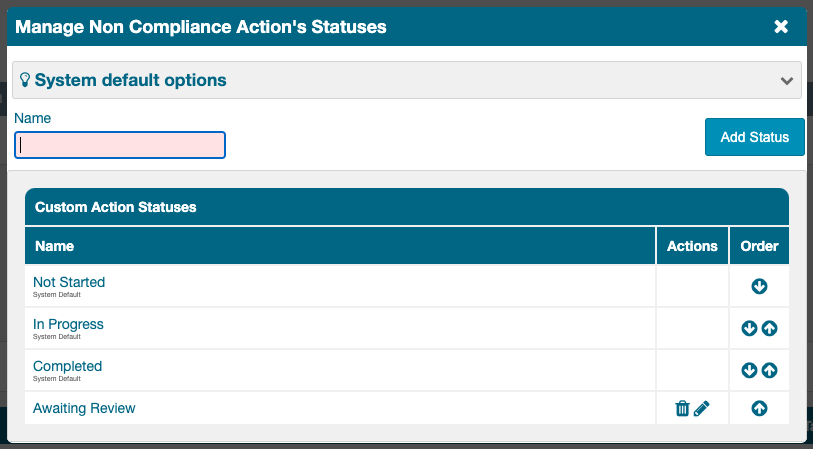Select the Not Started status name
The image size is (813, 449).
click(69, 282)
